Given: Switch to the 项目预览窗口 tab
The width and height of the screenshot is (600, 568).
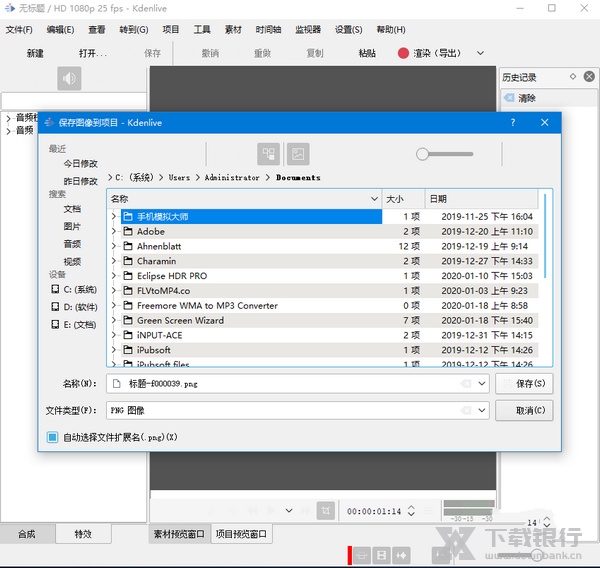Looking at the screenshot, I should [x=241, y=534].
